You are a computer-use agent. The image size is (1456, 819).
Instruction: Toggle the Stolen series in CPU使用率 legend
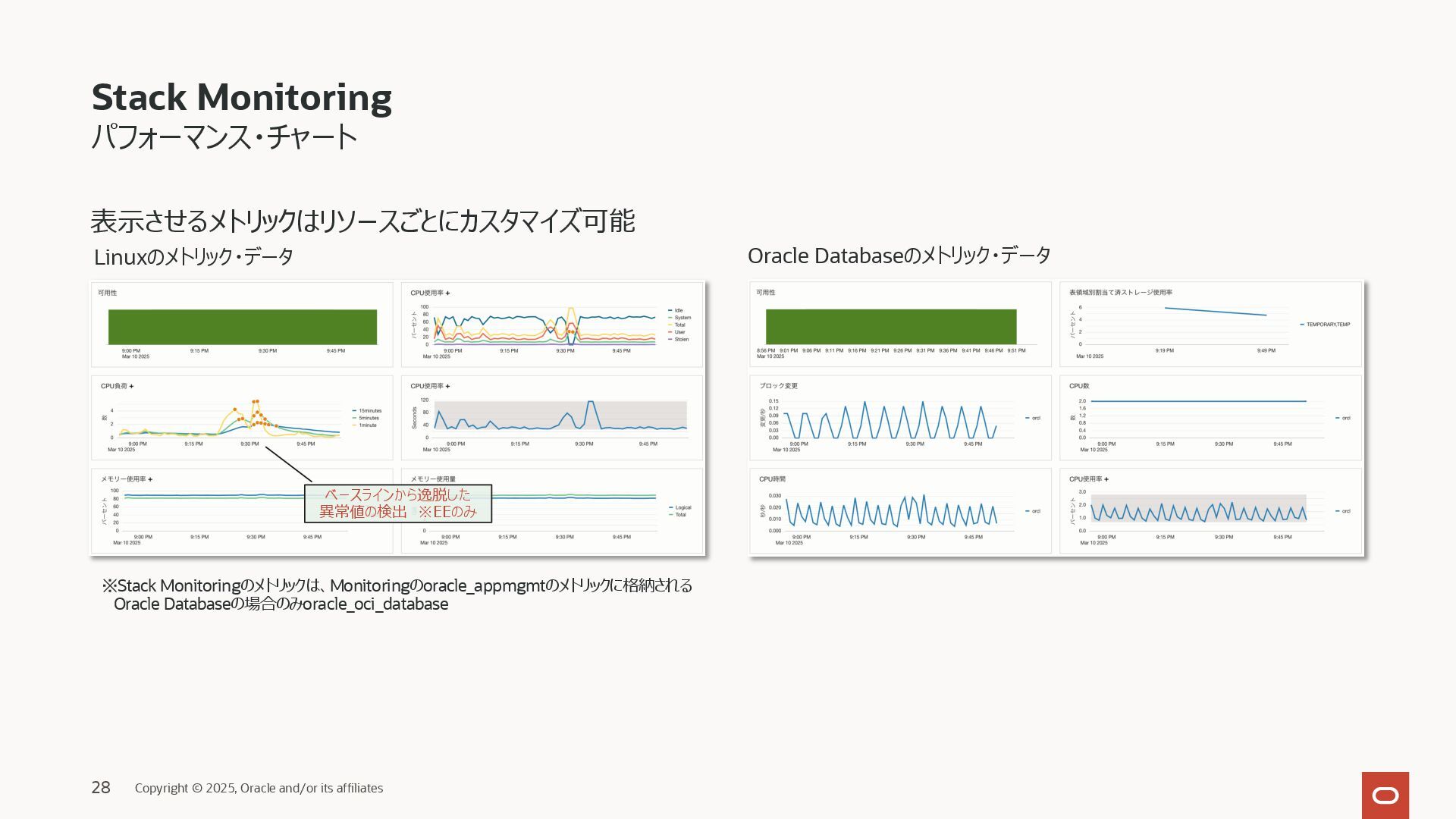point(679,340)
